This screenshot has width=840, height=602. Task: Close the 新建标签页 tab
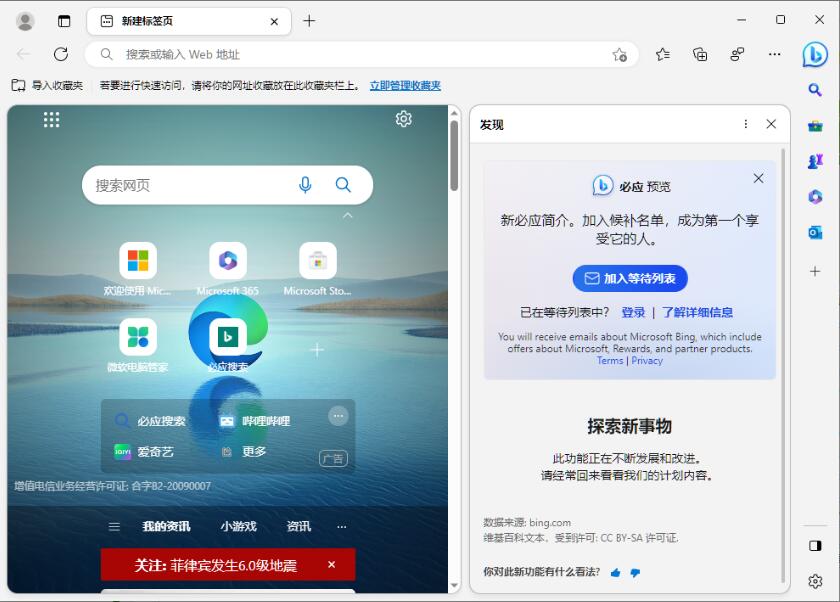(x=274, y=21)
